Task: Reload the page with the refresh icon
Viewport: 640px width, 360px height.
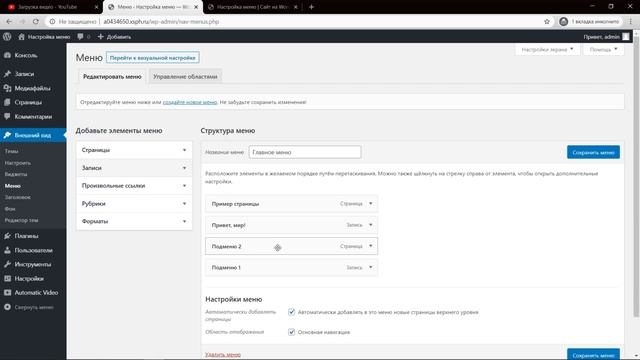Action: 36,22
